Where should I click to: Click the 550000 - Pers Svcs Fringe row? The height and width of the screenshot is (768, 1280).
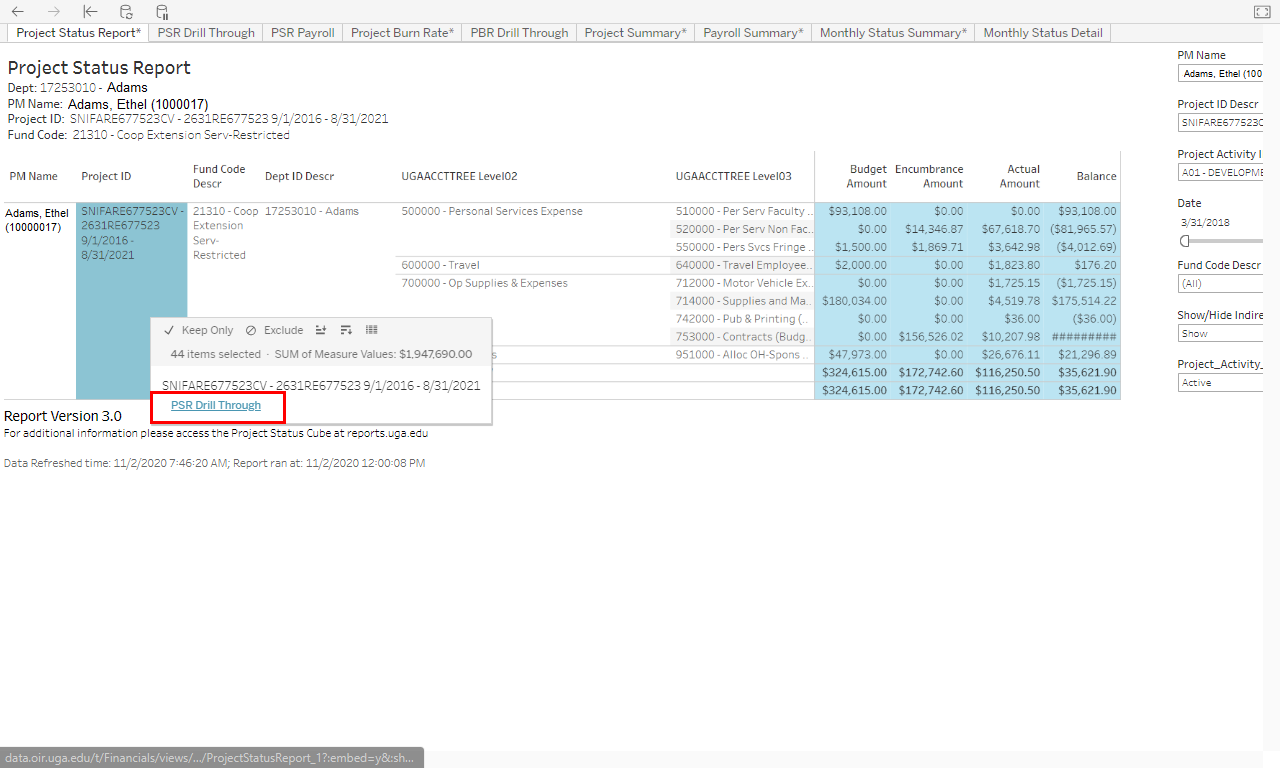(x=744, y=247)
